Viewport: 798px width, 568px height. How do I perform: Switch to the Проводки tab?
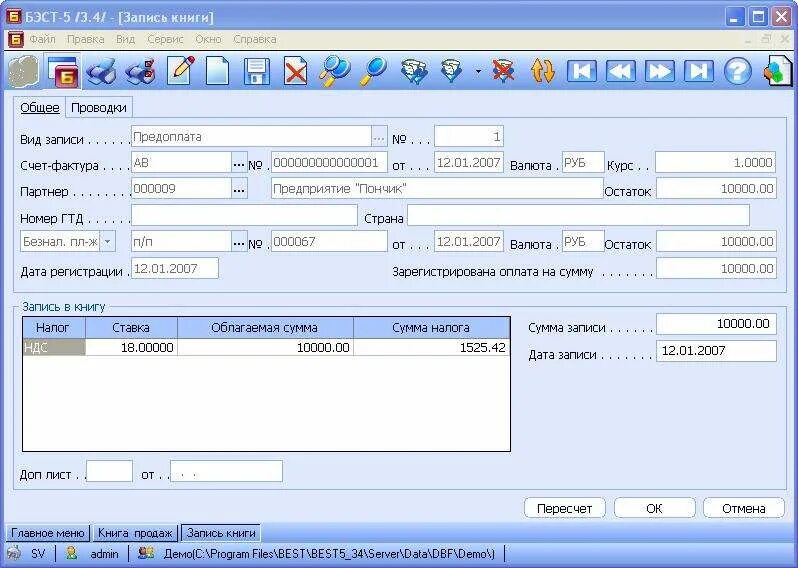(x=99, y=107)
